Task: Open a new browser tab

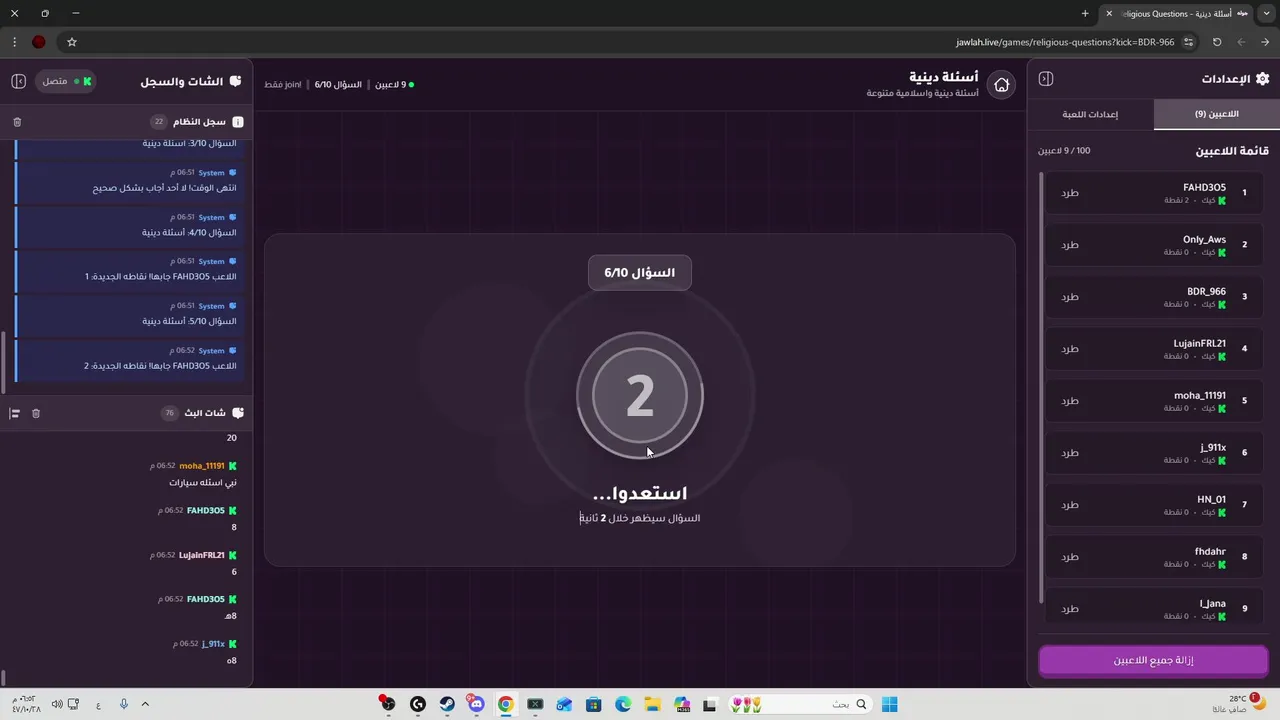Action: 1085,13
